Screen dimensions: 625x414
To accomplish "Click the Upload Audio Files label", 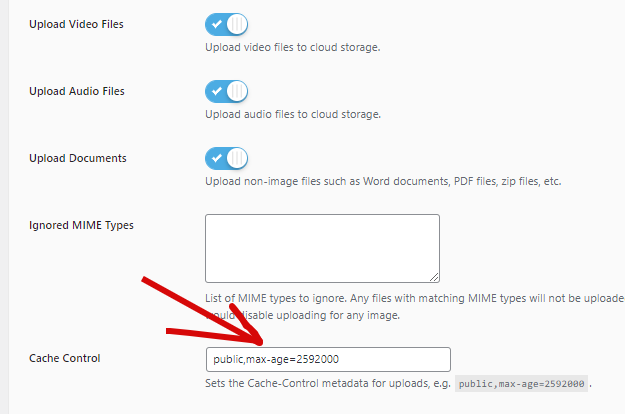I will click(x=77, y=91).
